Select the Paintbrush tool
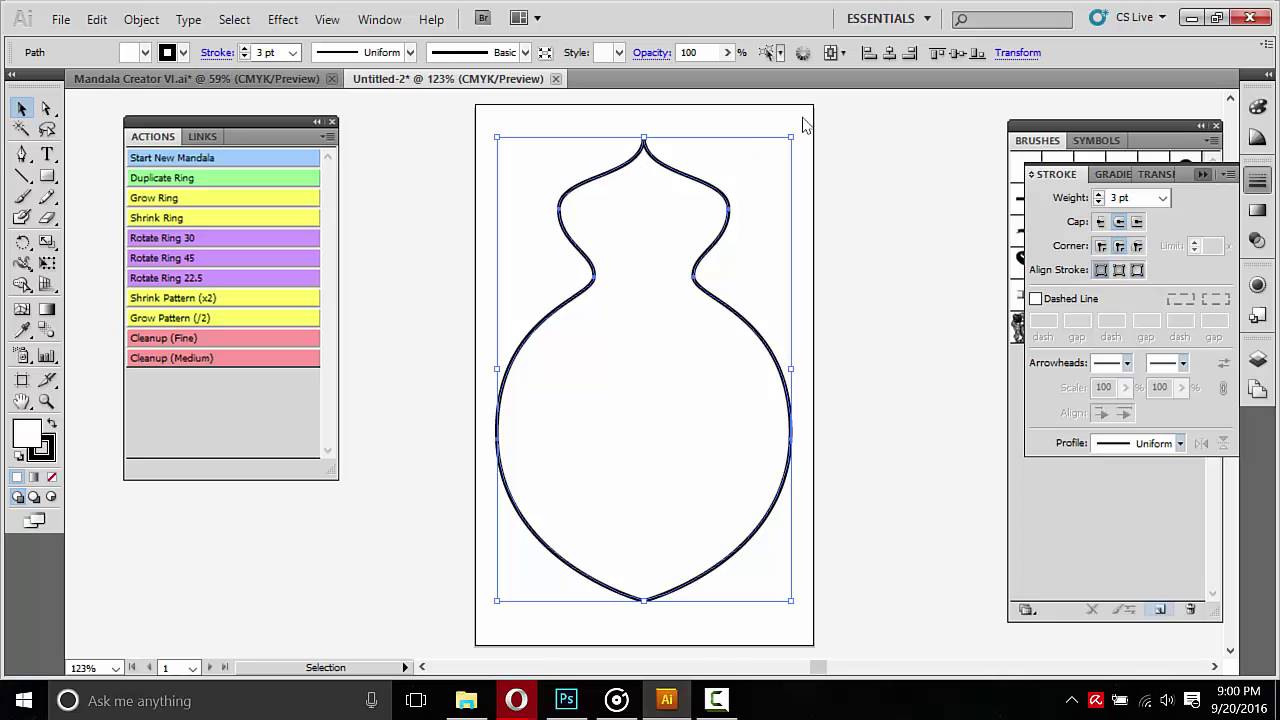The image size is (1280, 720). 22,197
